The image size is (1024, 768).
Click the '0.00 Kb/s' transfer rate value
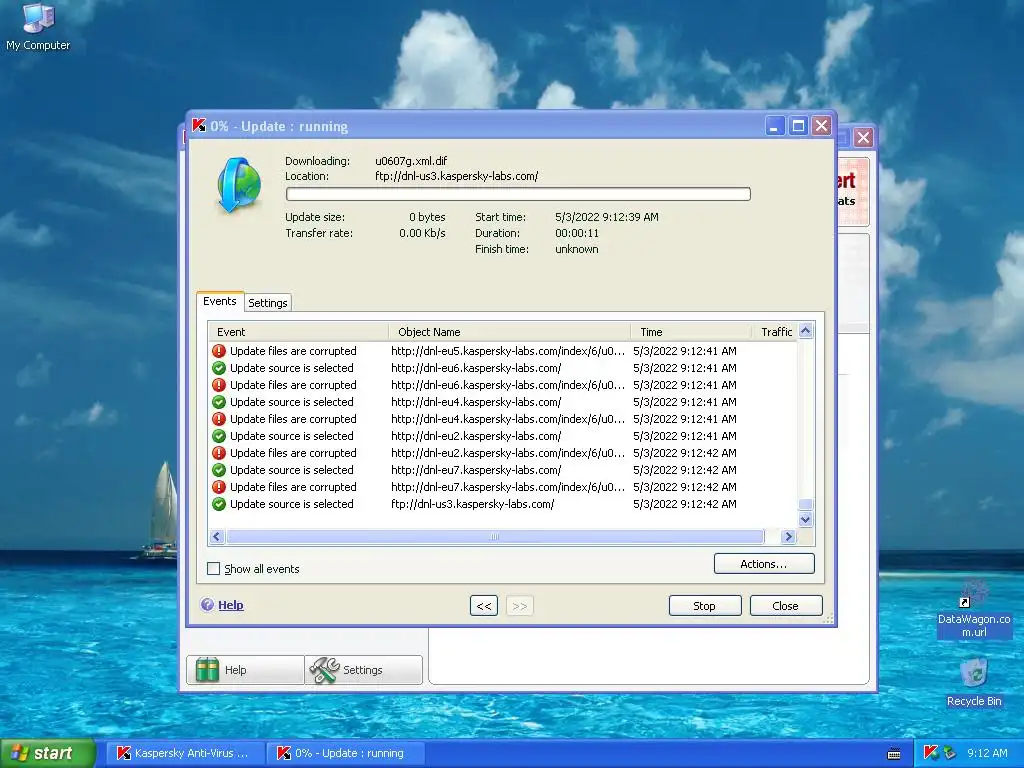[x=423, y=233]
